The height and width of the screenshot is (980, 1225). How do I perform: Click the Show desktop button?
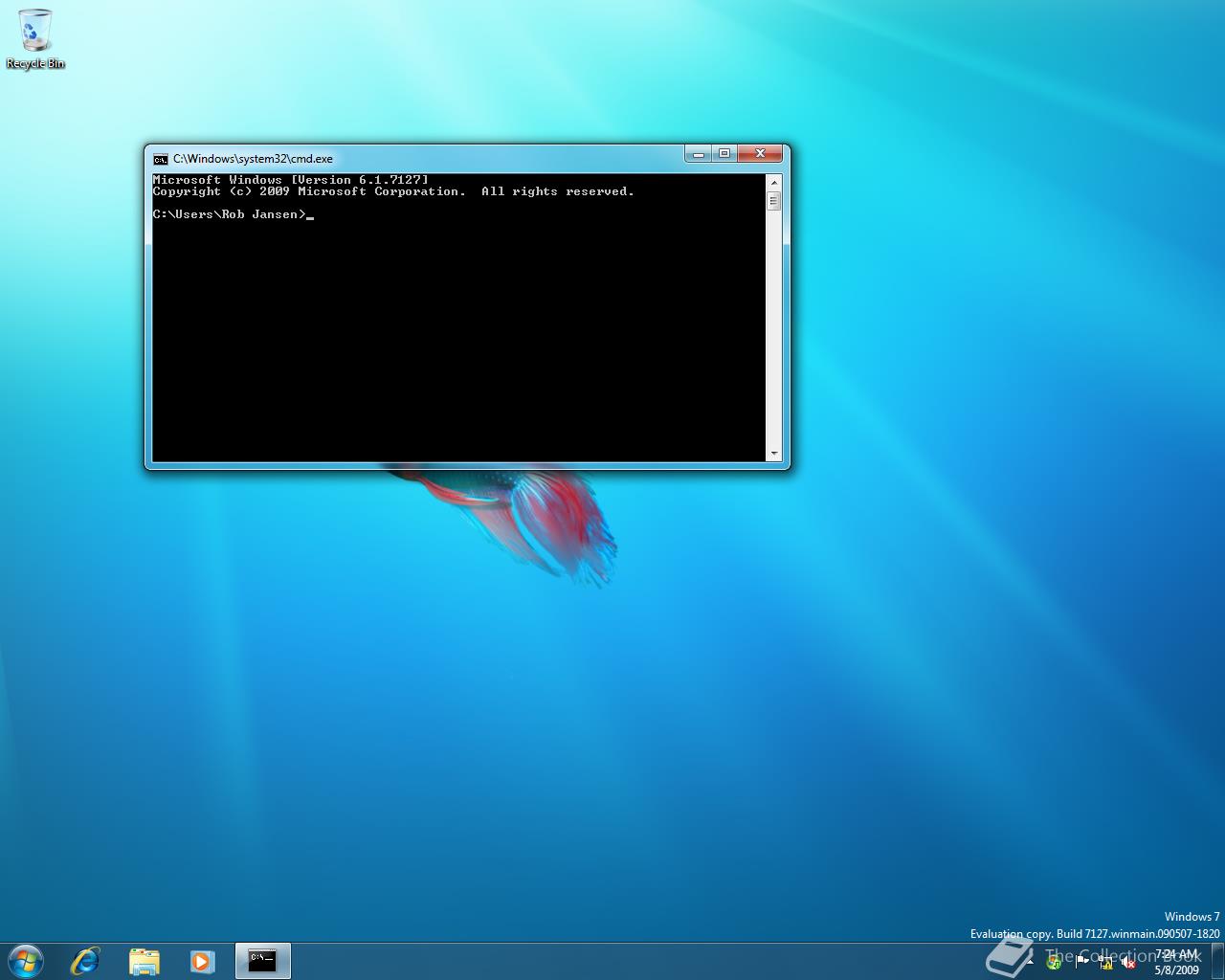(x=1217, y=962)
